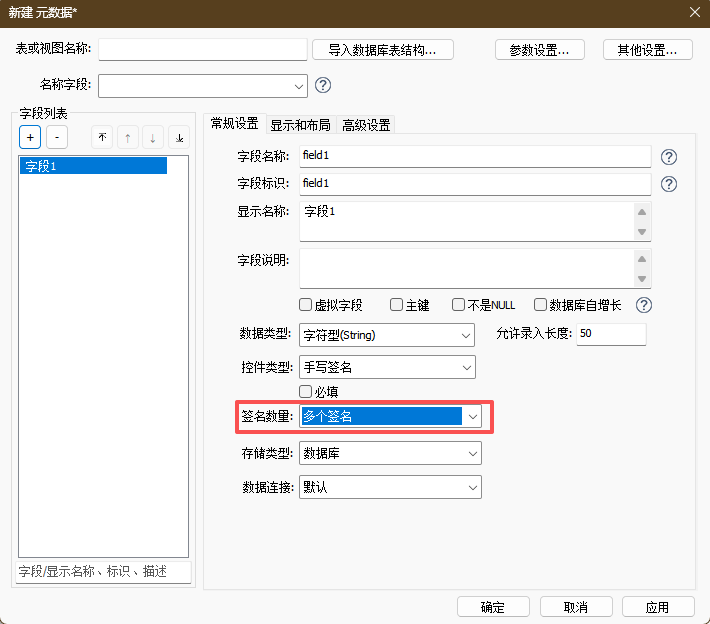This screenshot has width=710, height=624.
Task: Click the 表或视图名称 input field
Action: click(x=203, y=50)
